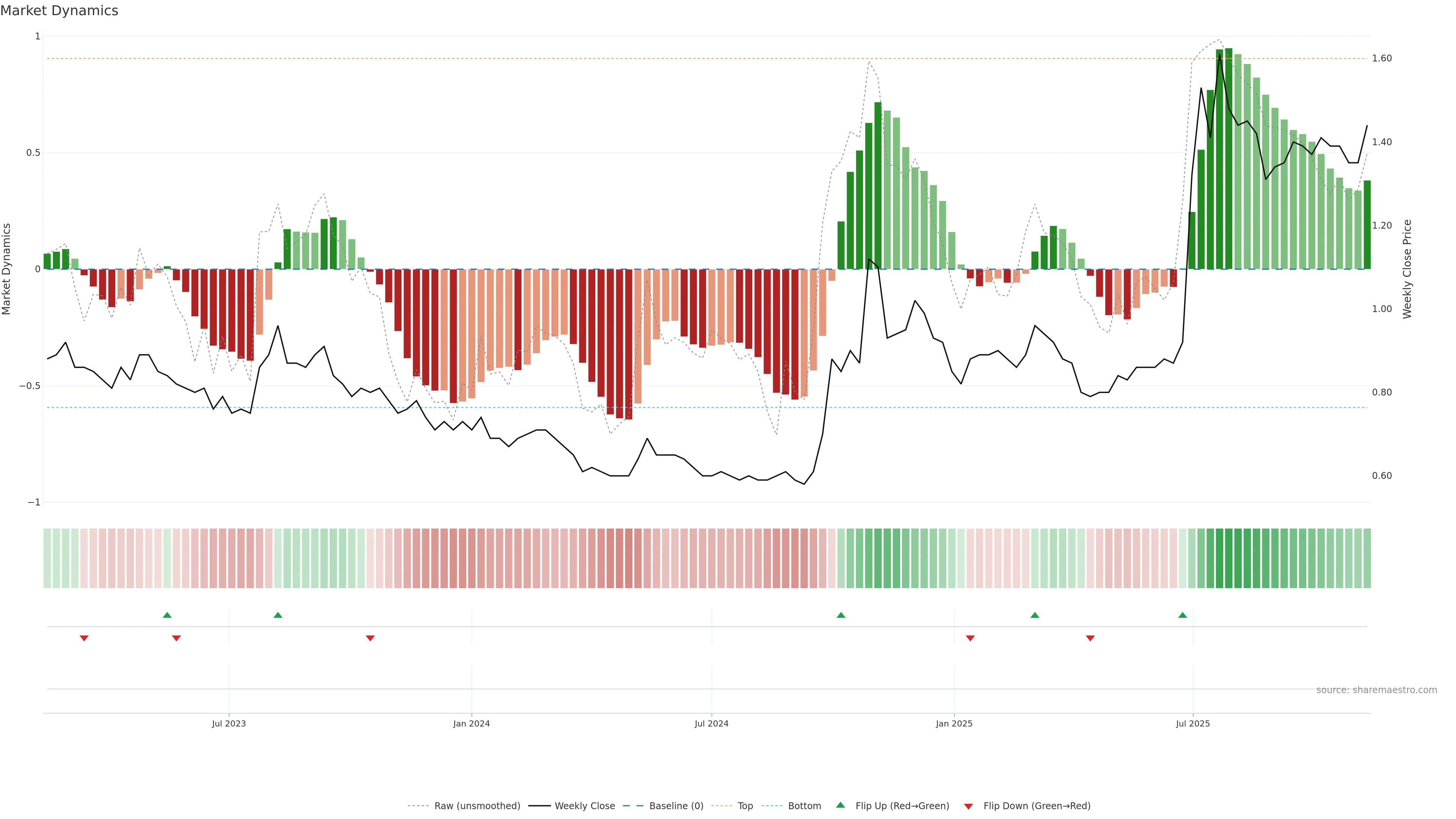Click the first red flip-down marker on the left
1456x819 pixels.
84,638
